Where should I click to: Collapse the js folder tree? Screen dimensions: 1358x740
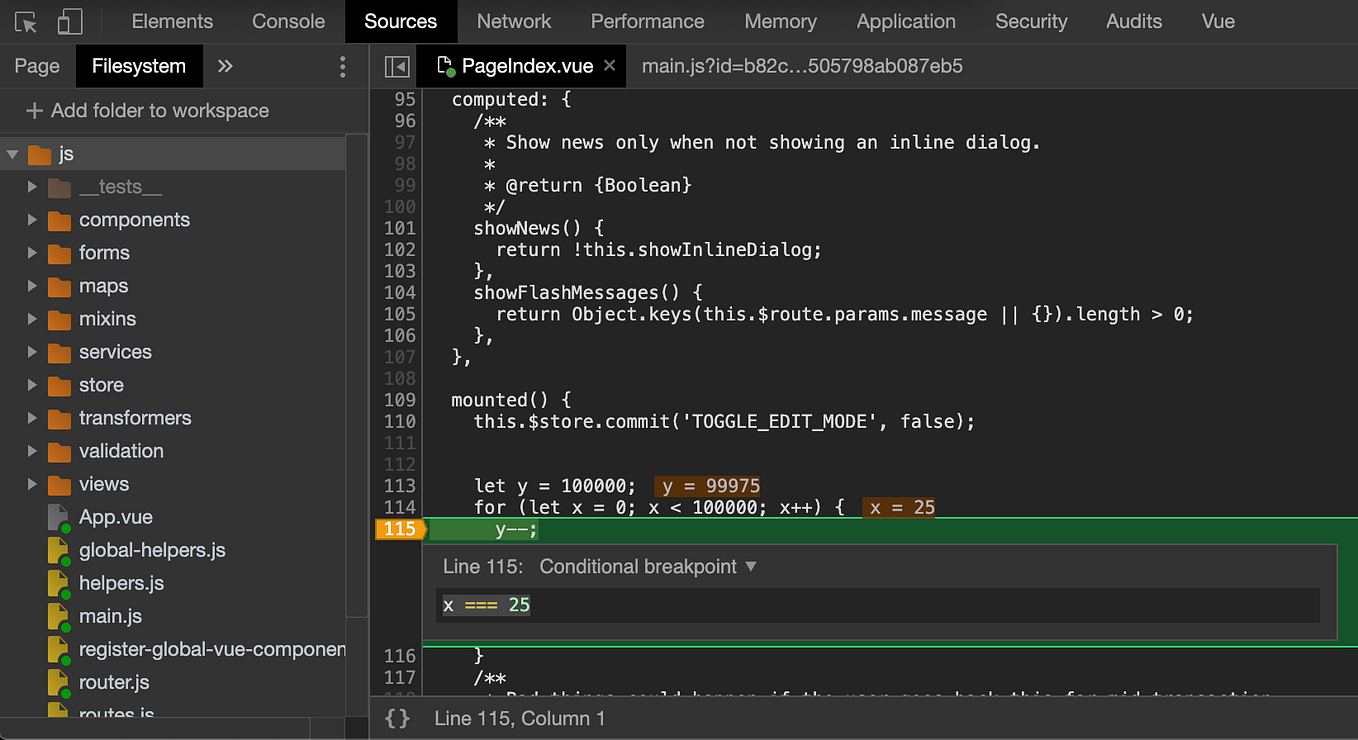tap(13, 154)
